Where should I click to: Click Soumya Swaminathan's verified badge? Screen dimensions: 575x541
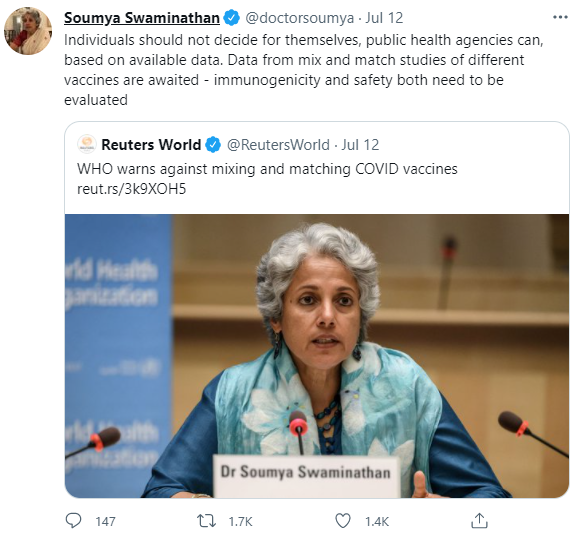pos(231,18)
